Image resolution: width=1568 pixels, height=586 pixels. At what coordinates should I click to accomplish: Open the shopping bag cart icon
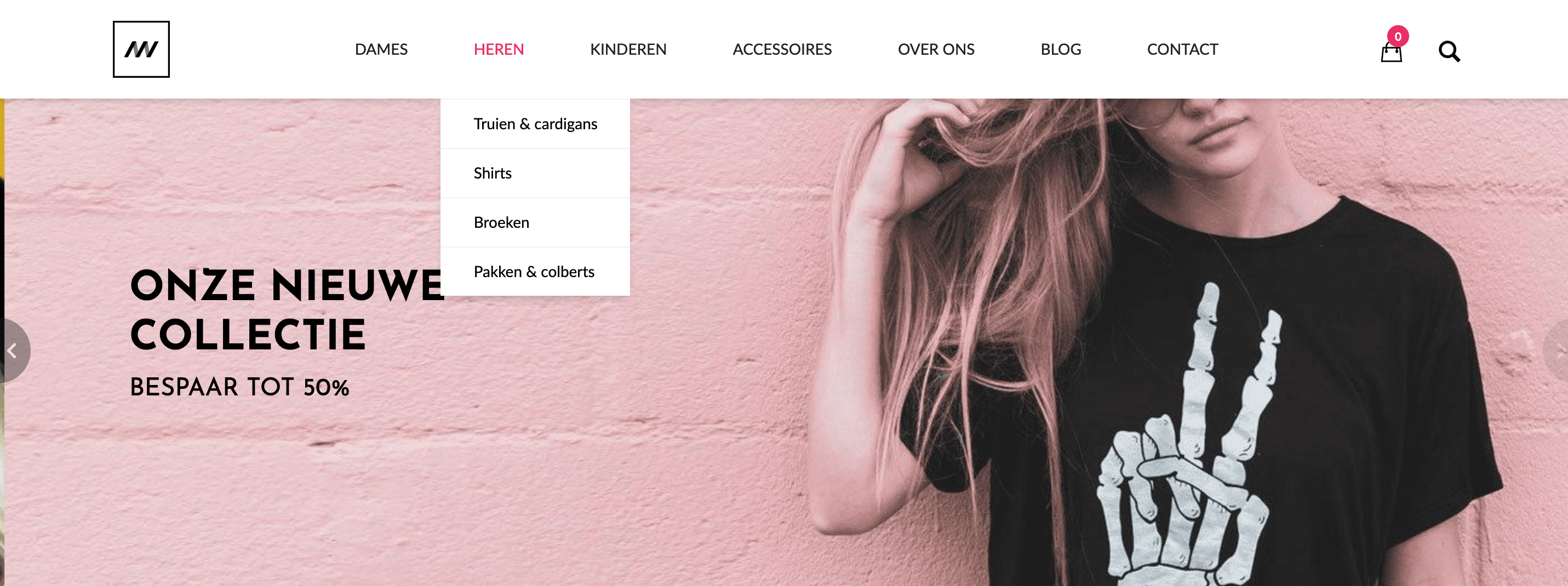1391,53
